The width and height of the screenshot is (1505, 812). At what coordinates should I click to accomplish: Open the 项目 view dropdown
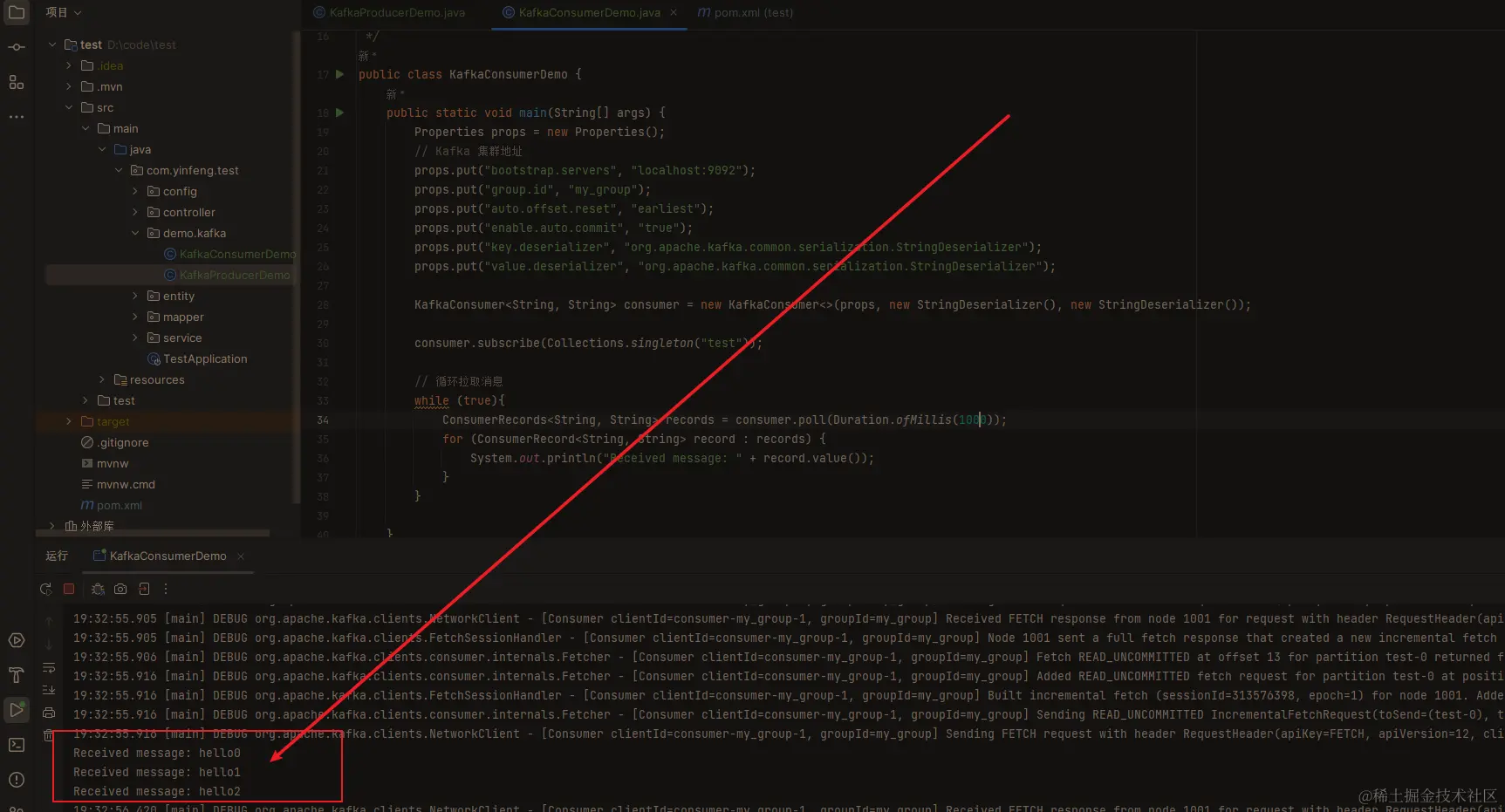[63, 12]
